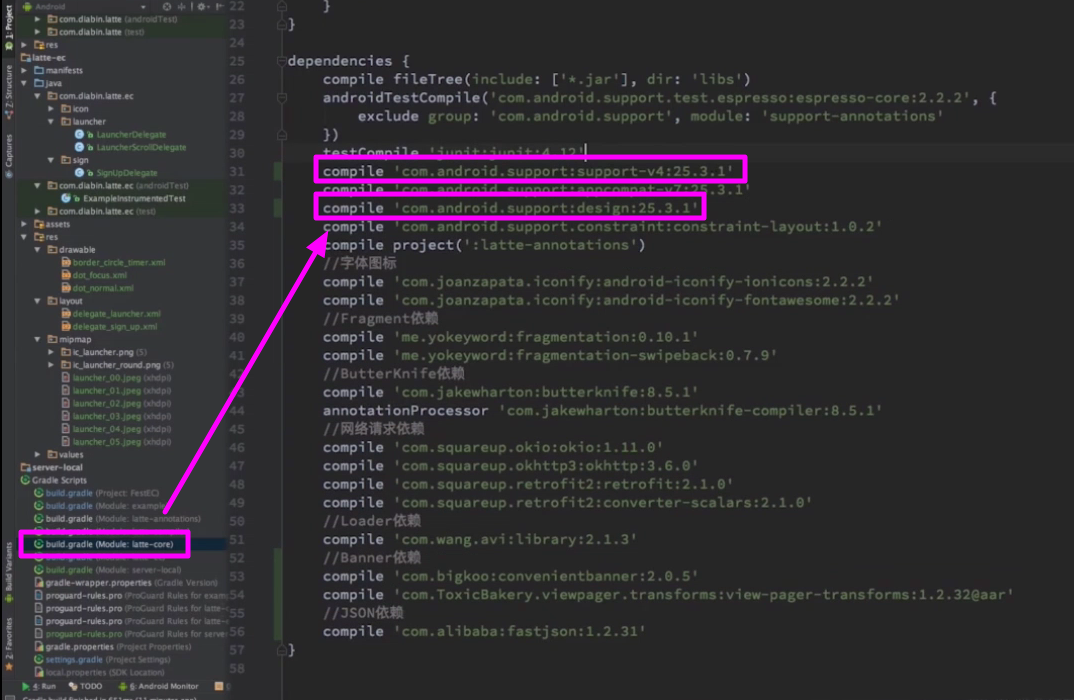Open the LauncherScrollDelegate class
The height and width of the screenshot is (700, 1074).
(x=141, y=147)
